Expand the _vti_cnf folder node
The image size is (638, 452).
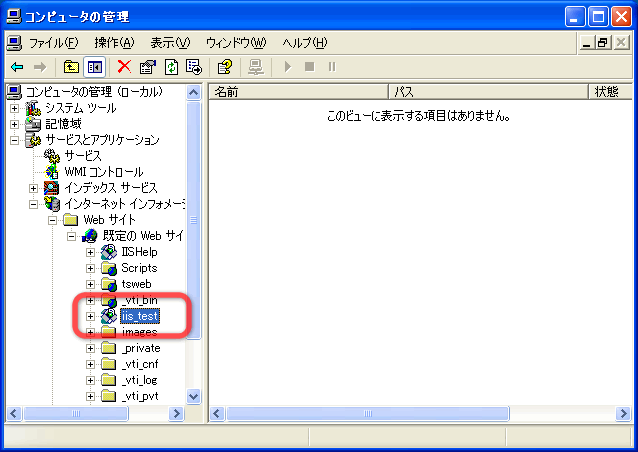[90, 365]
